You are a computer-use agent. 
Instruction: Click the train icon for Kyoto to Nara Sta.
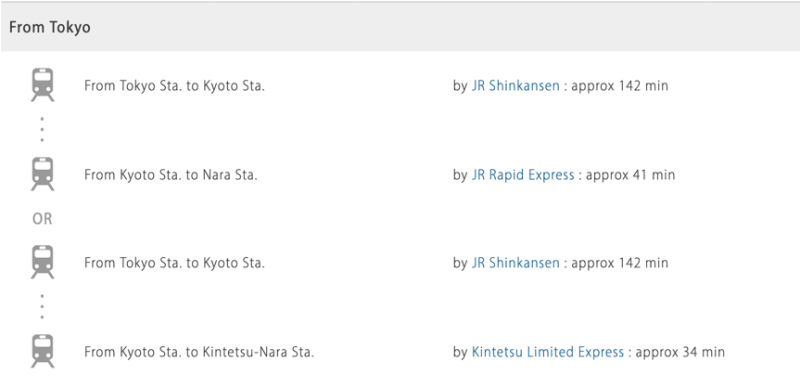coord(42,174)
